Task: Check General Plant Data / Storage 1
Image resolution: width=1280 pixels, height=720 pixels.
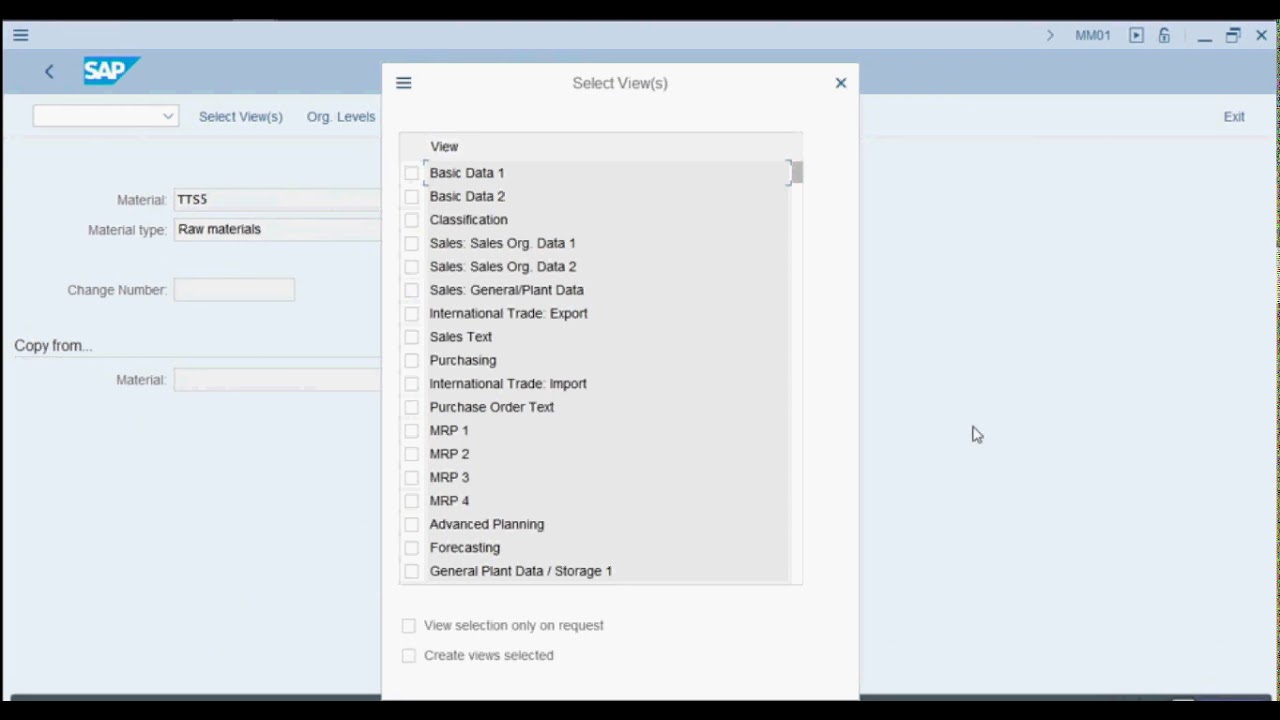Action: 412,571
